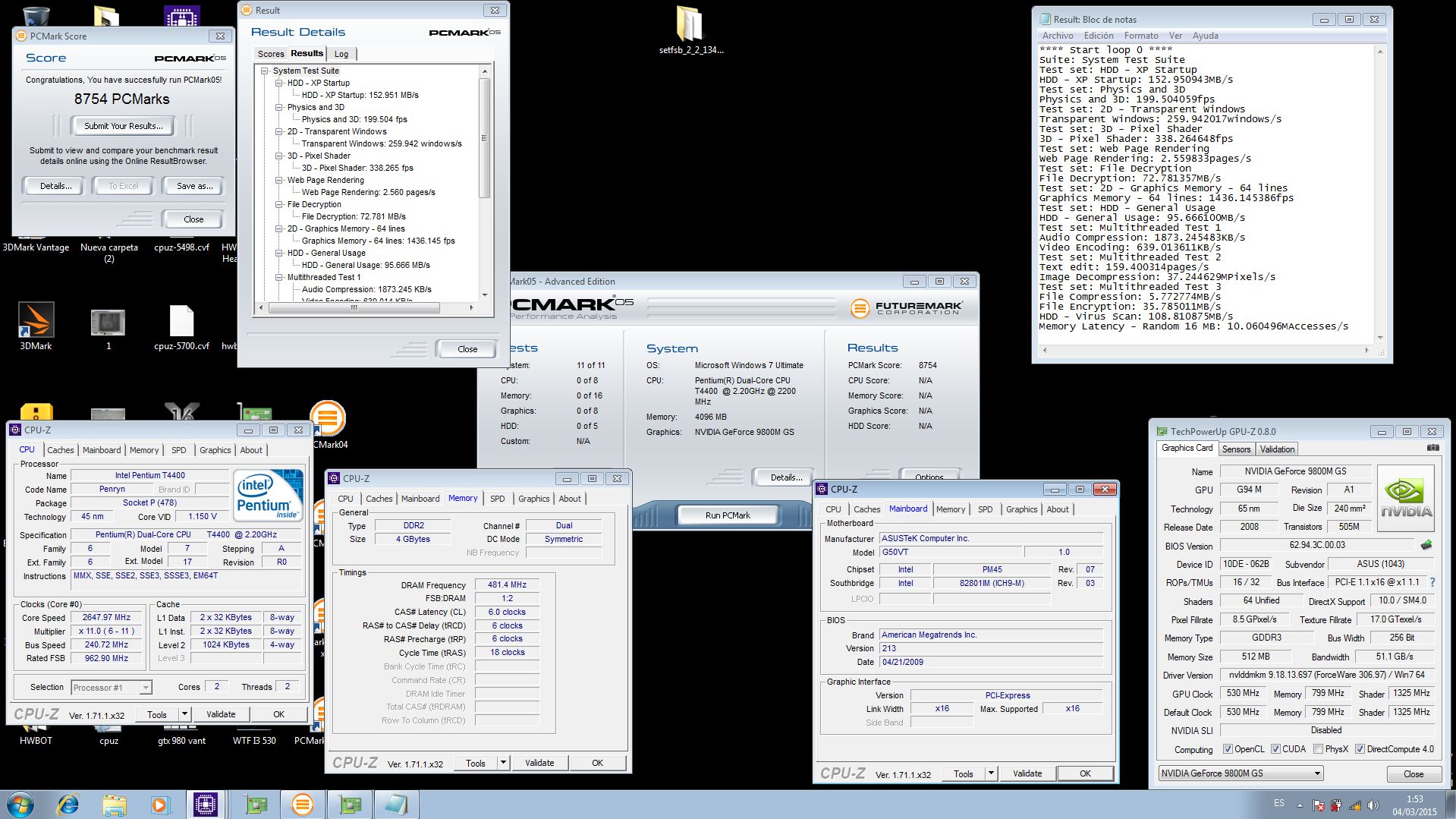Click Details... button in PCMark Score dialog
The width and height of the screenshot is (1456, 819).
56,186
